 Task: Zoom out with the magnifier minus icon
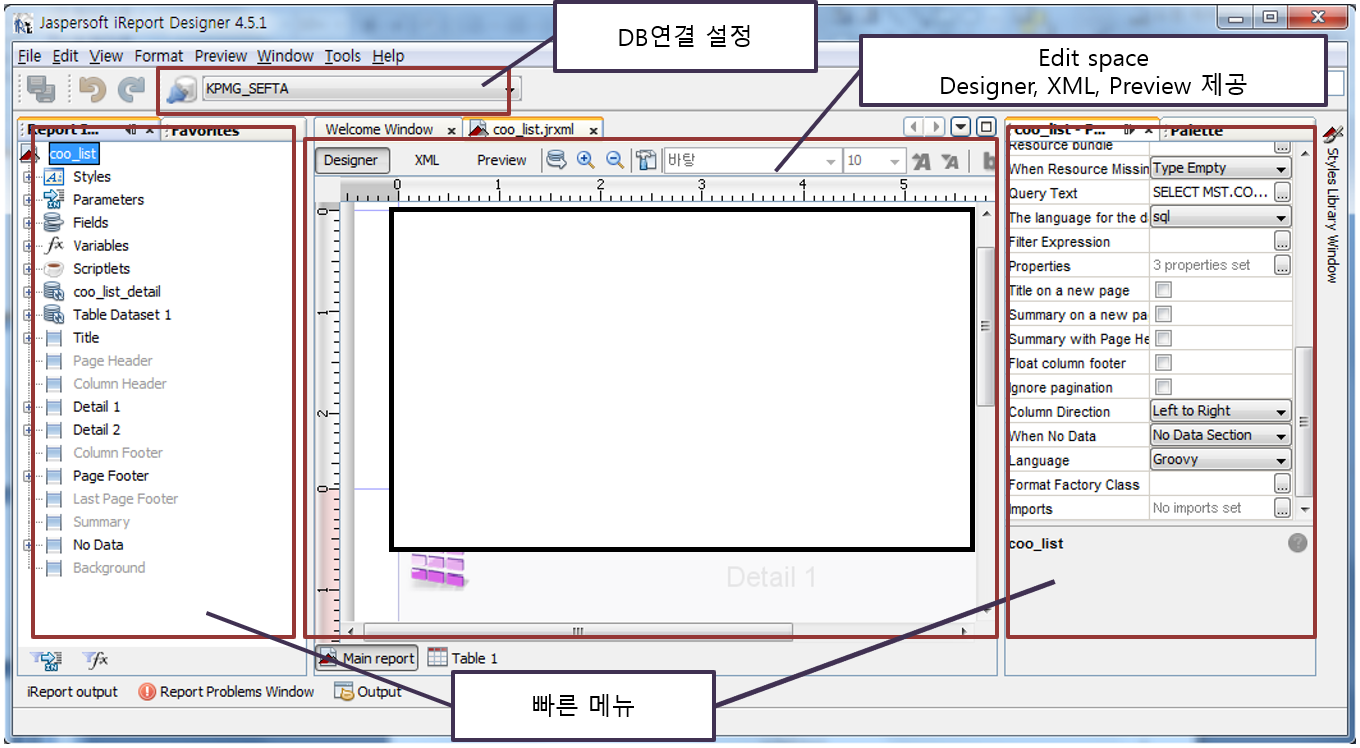615,160
